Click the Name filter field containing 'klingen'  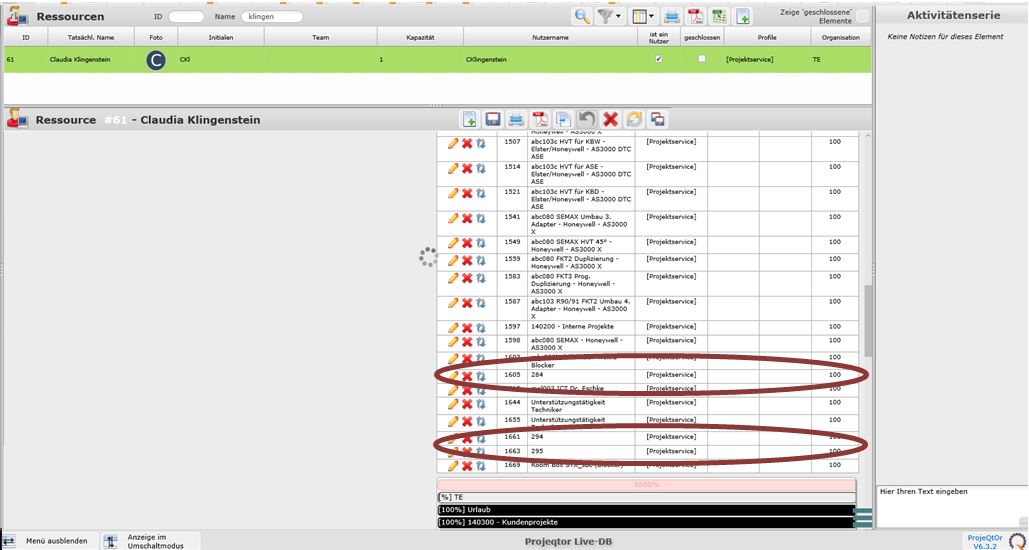tap(272, 17)
